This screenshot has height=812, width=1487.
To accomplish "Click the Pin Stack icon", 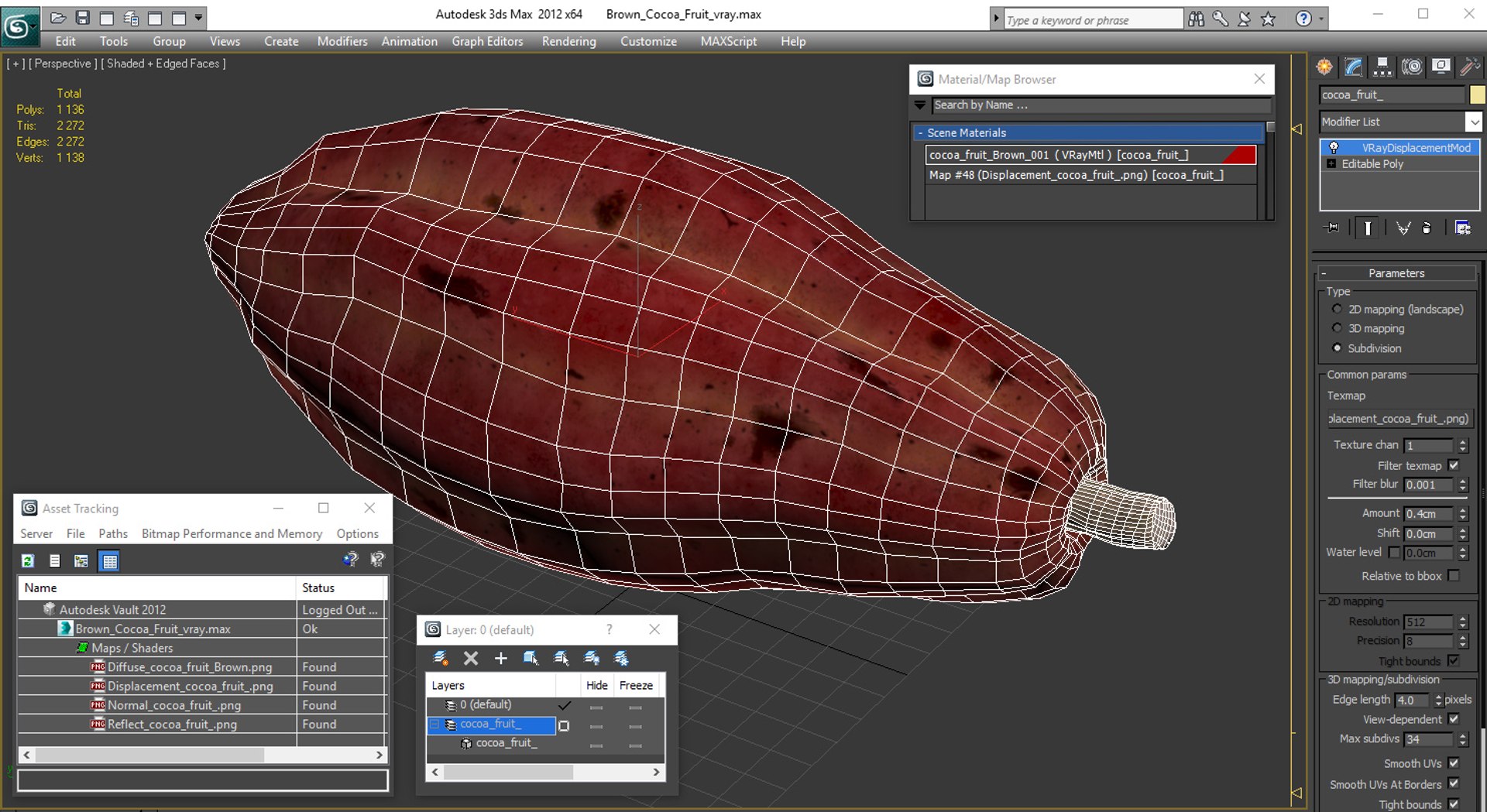I will [x=1332, y=228].
